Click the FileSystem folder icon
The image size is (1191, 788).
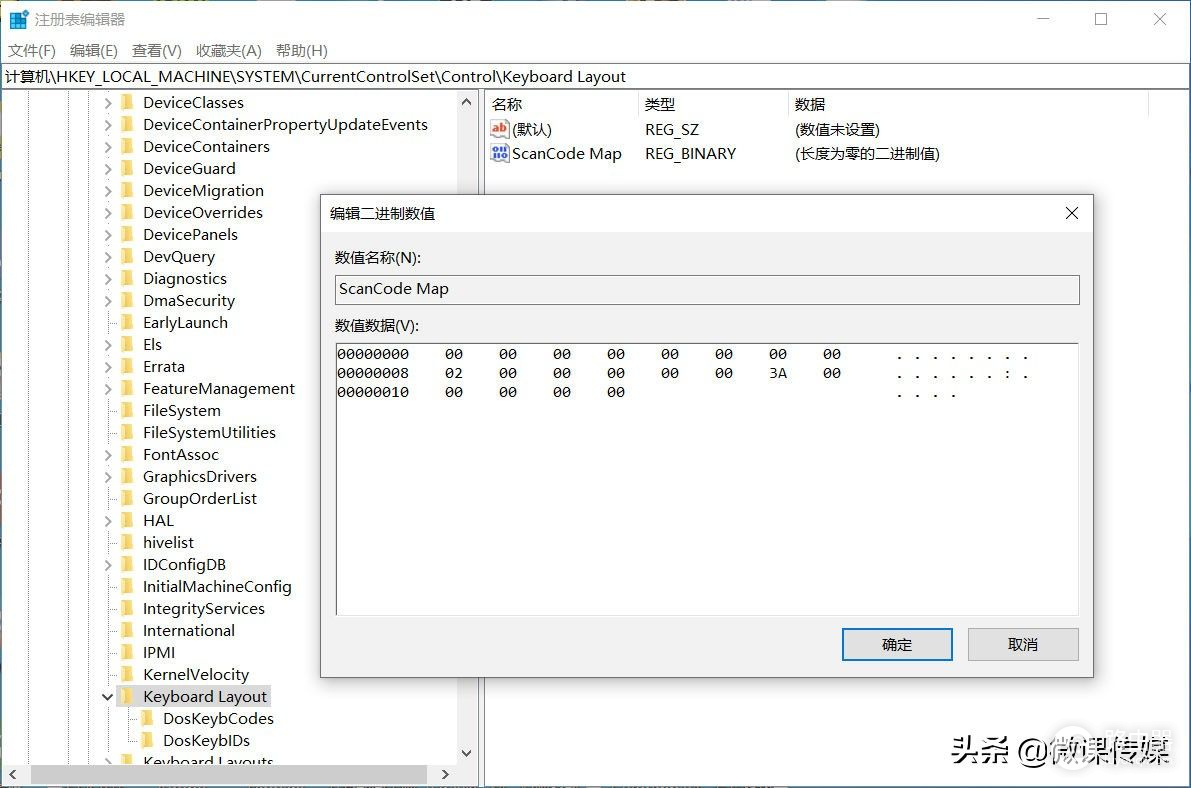pos(127,411)
